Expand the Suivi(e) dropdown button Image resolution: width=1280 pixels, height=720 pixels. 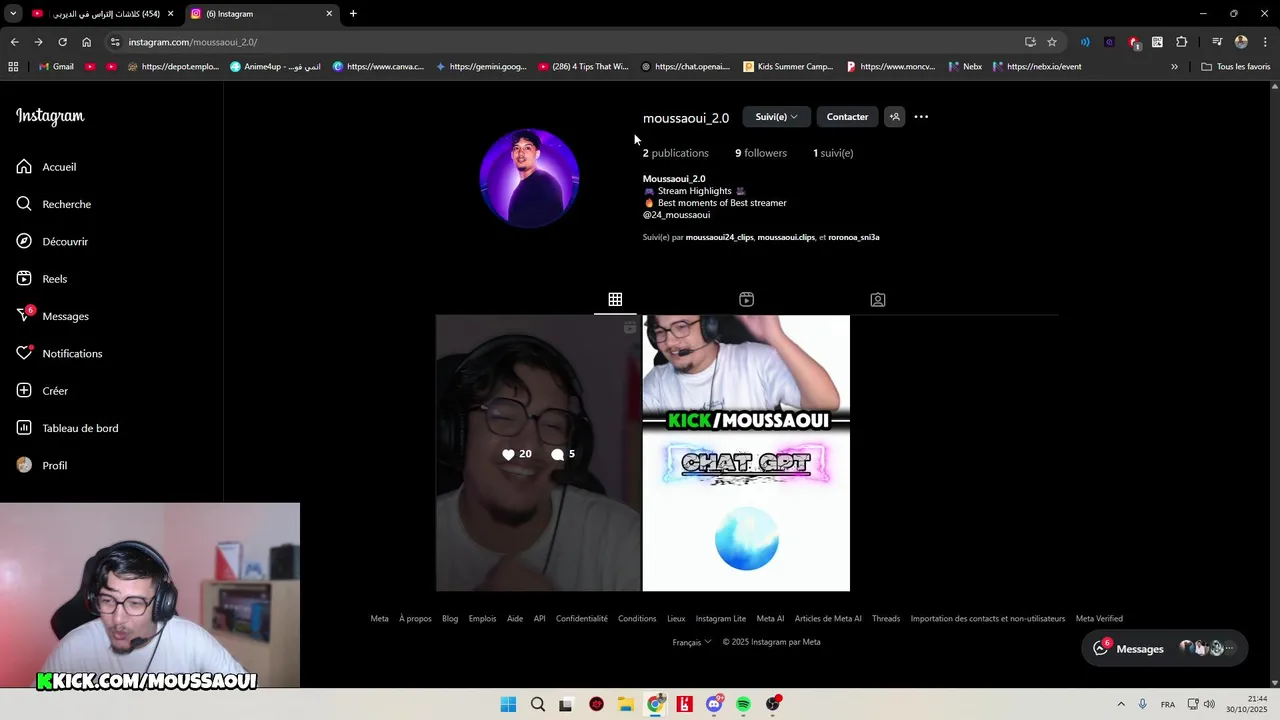(776, 117)
